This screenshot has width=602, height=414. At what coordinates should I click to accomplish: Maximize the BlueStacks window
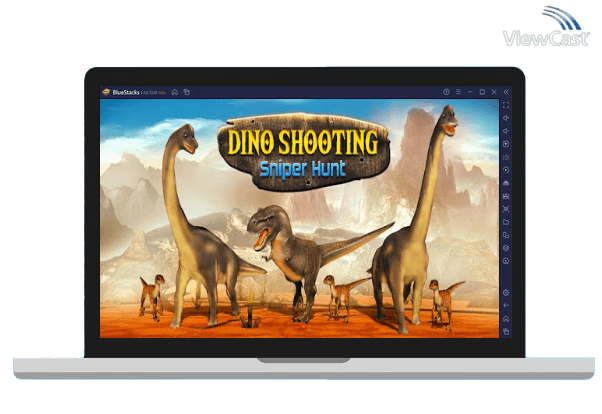pyautogui.click(x=482, y=92)
